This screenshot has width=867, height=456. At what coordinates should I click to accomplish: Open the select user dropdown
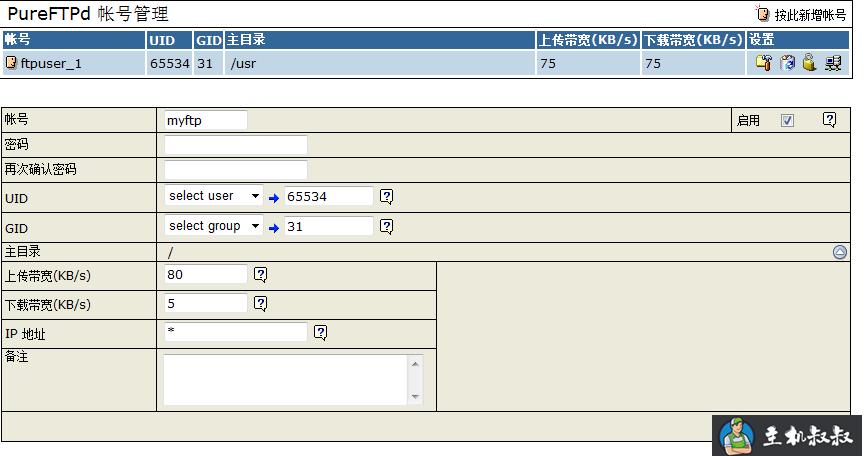pyautogui.click(x=213, y=196)
